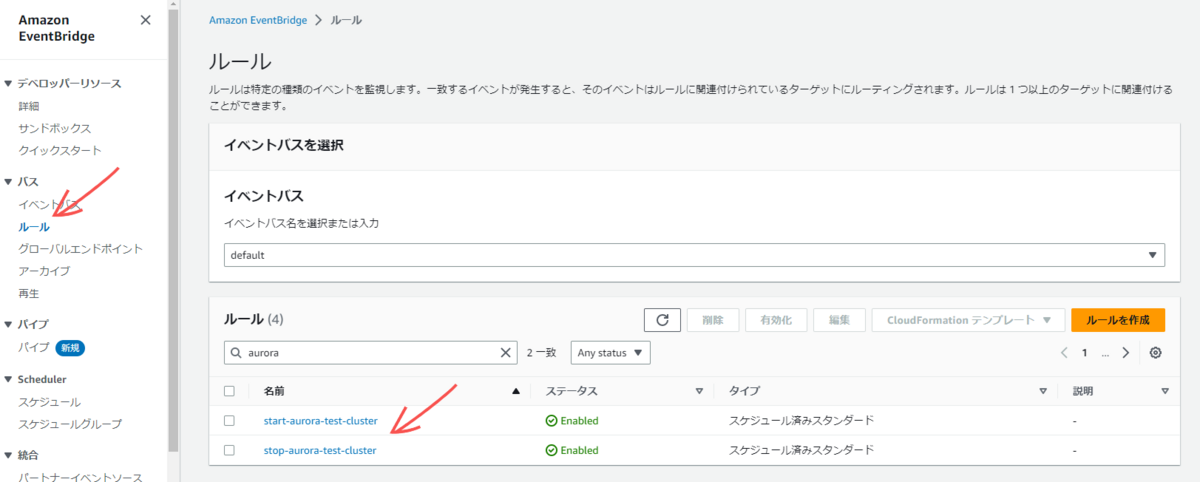Click the ルールを作成 button
The width and height of the screenshot is (1200, 482).
(1118, 320)
